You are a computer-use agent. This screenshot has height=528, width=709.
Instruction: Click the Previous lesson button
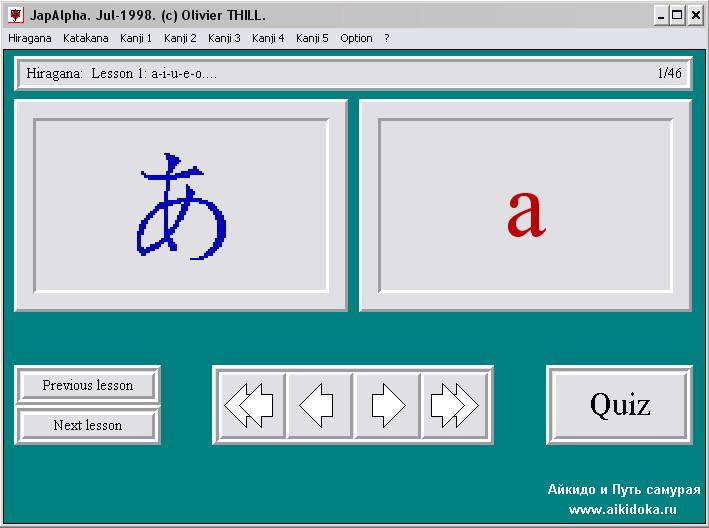click(88, 385)
